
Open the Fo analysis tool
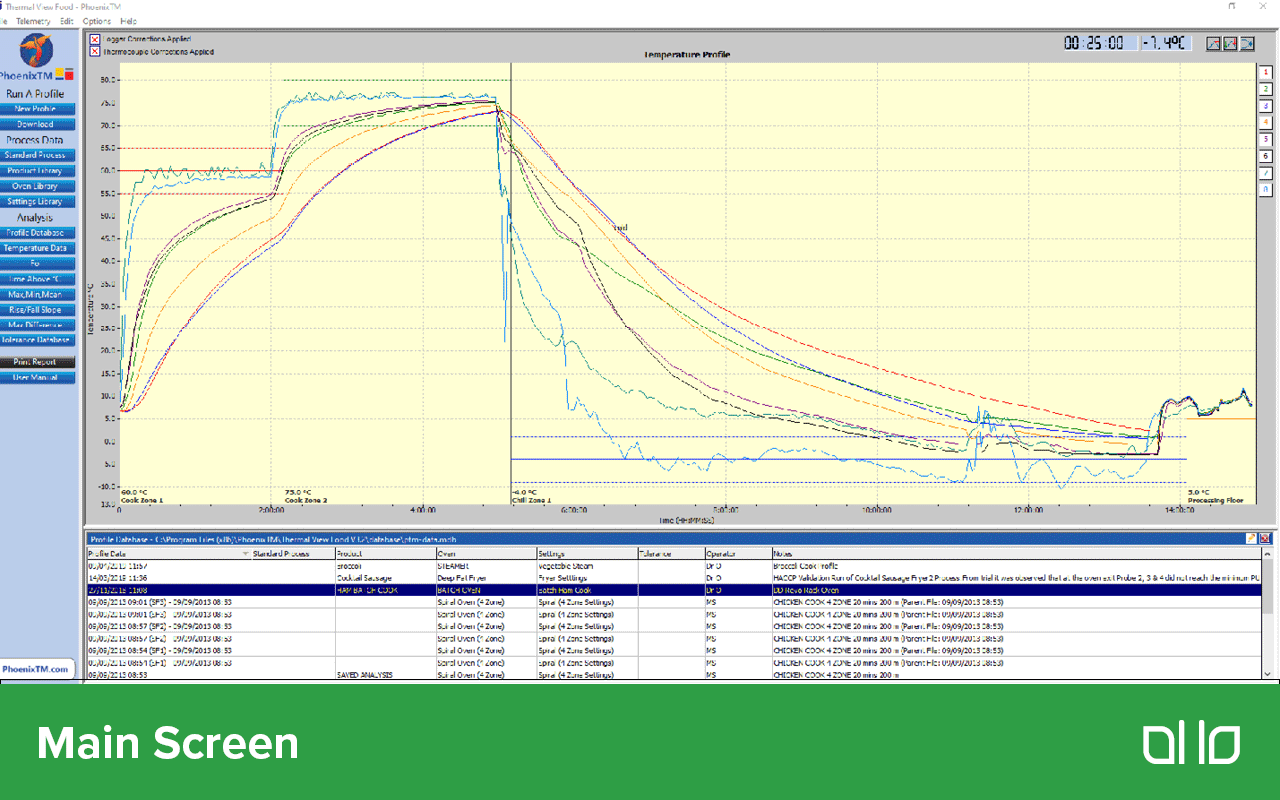pyautogui.click(x=39, y=262)
